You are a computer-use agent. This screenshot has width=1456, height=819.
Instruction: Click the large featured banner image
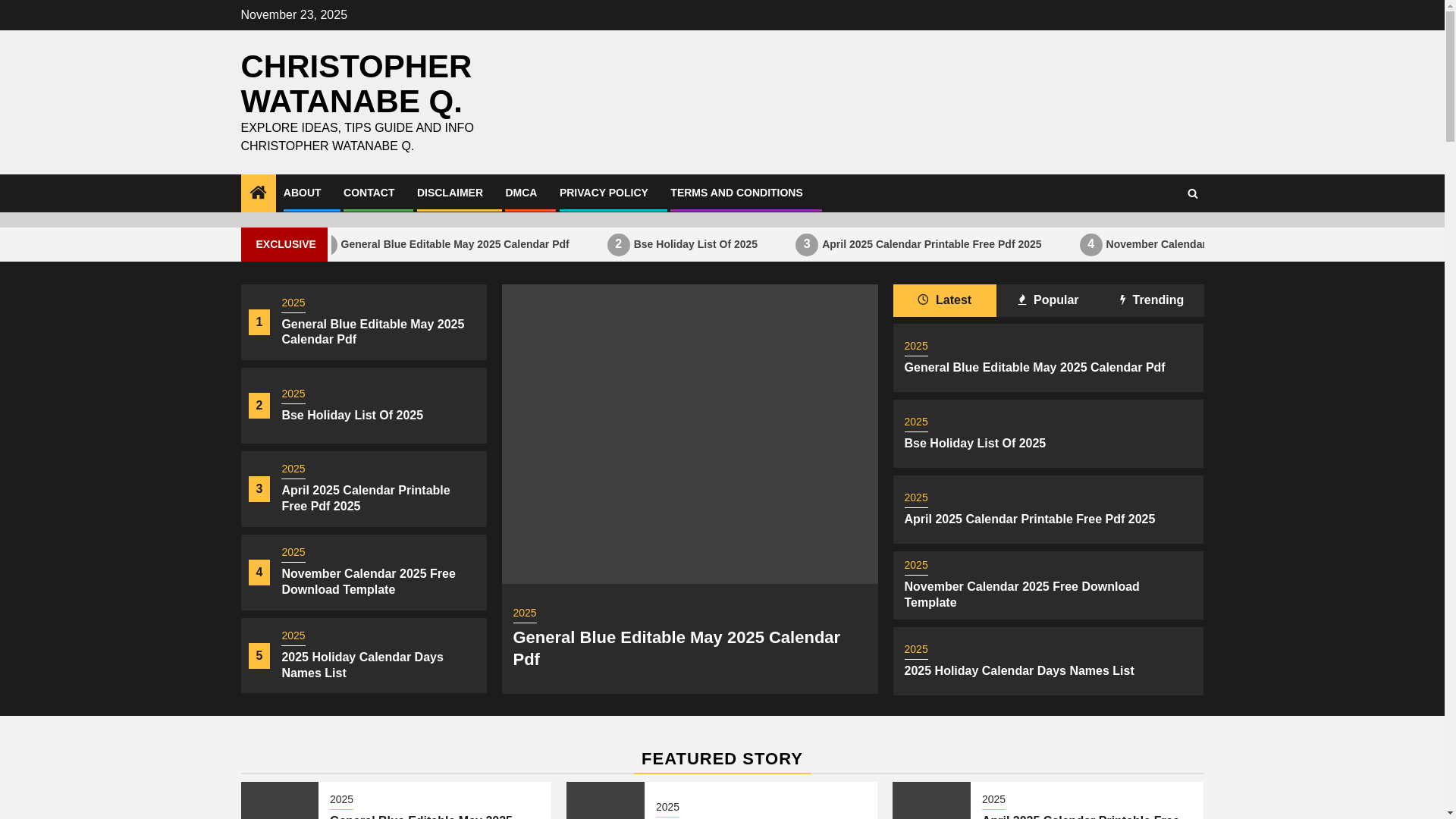pos(689,434)
